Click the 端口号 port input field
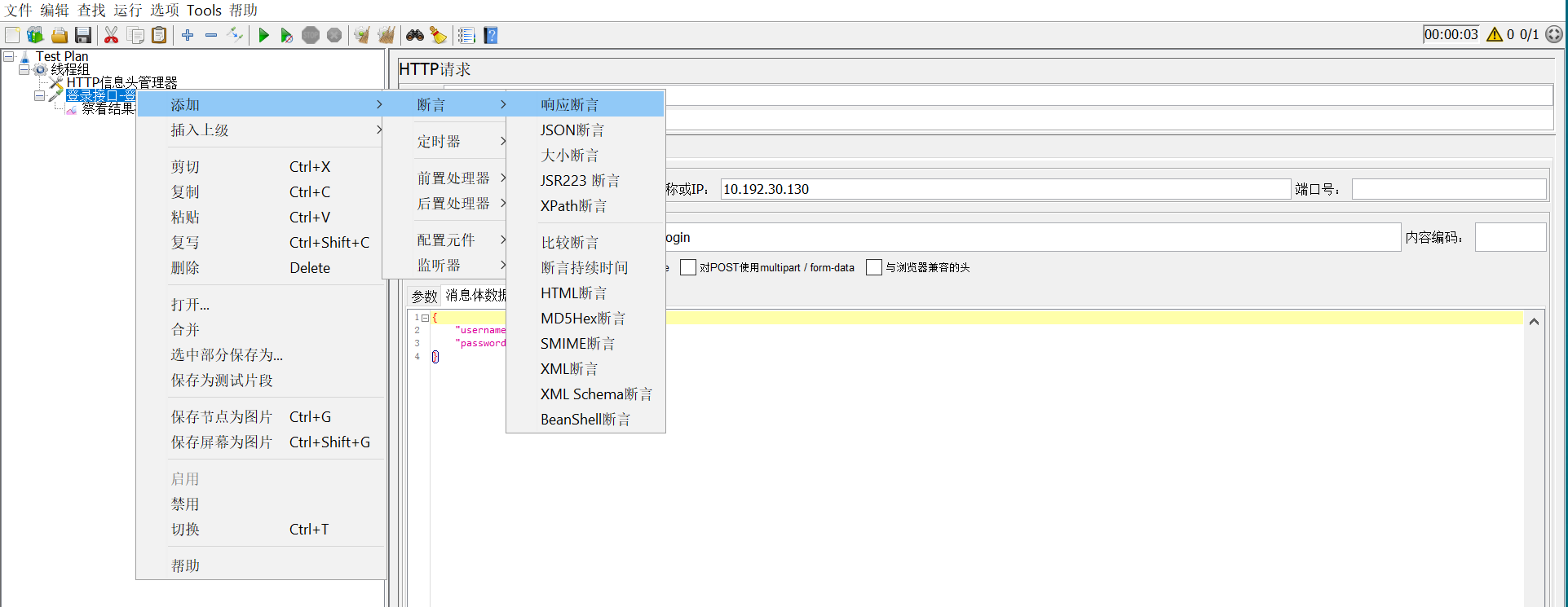This screenshot has width=1568, height=607. tap(1449, 189)
